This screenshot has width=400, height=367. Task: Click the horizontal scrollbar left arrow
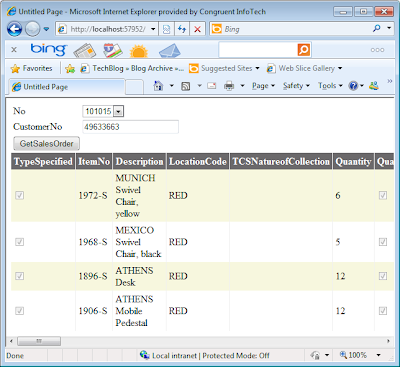(11, 341)
